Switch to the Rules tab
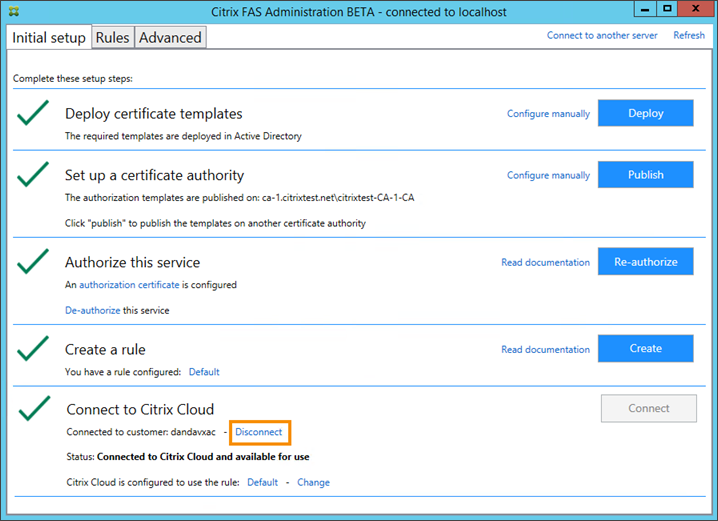Image resolution: width=718 pixels, height=521 pixels. (113, 37)
